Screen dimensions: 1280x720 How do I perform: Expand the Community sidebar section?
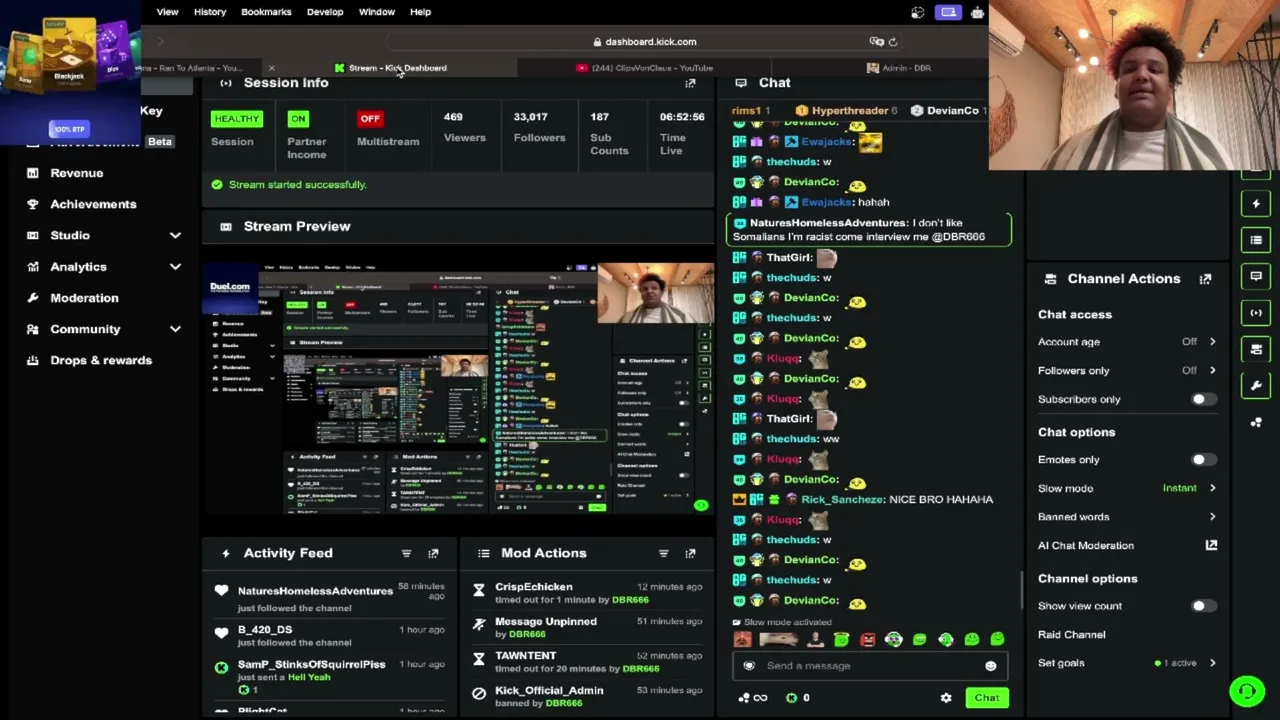coord(175,329)
